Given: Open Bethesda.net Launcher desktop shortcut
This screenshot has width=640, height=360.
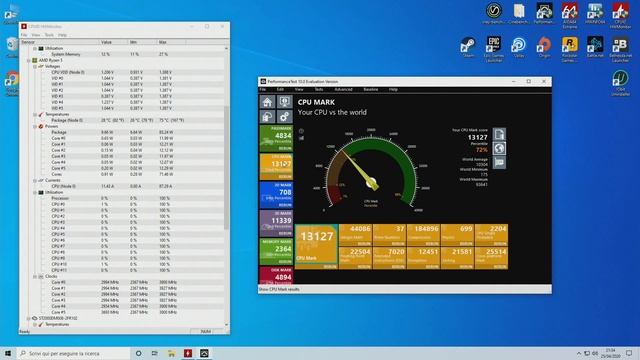Looking at the screenshot, I should pyautogui.click(x=620, y=49).
